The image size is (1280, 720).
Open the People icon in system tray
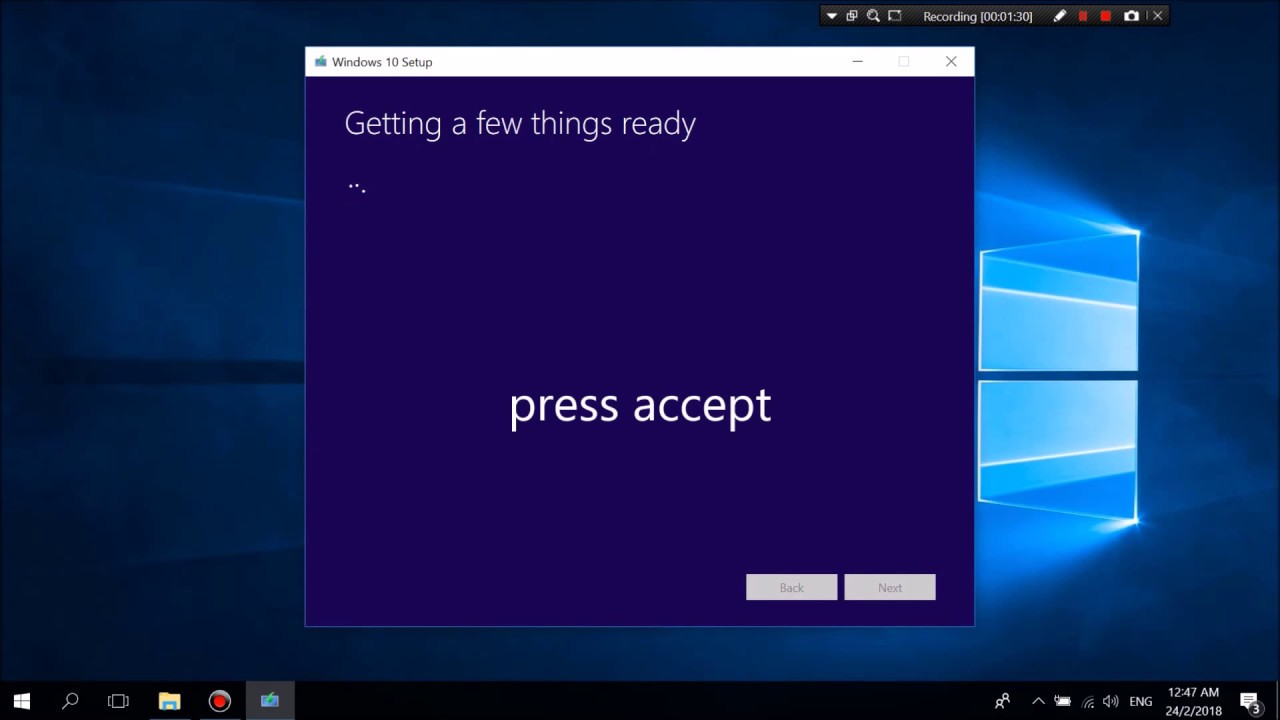coord(1002,701)
